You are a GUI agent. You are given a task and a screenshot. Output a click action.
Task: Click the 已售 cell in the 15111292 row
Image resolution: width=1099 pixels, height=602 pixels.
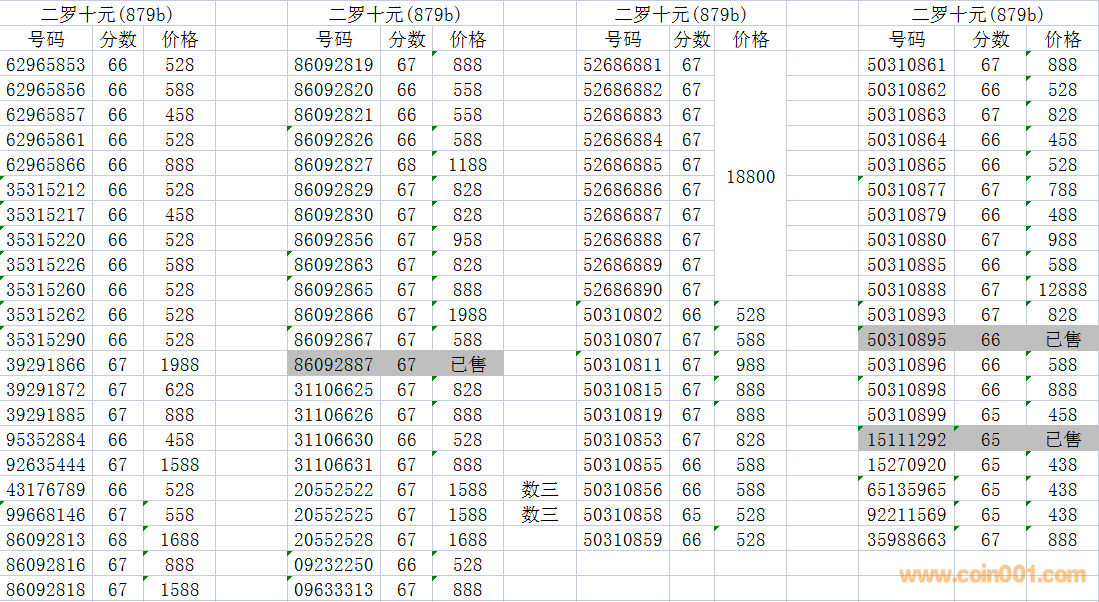[1062, 439]
